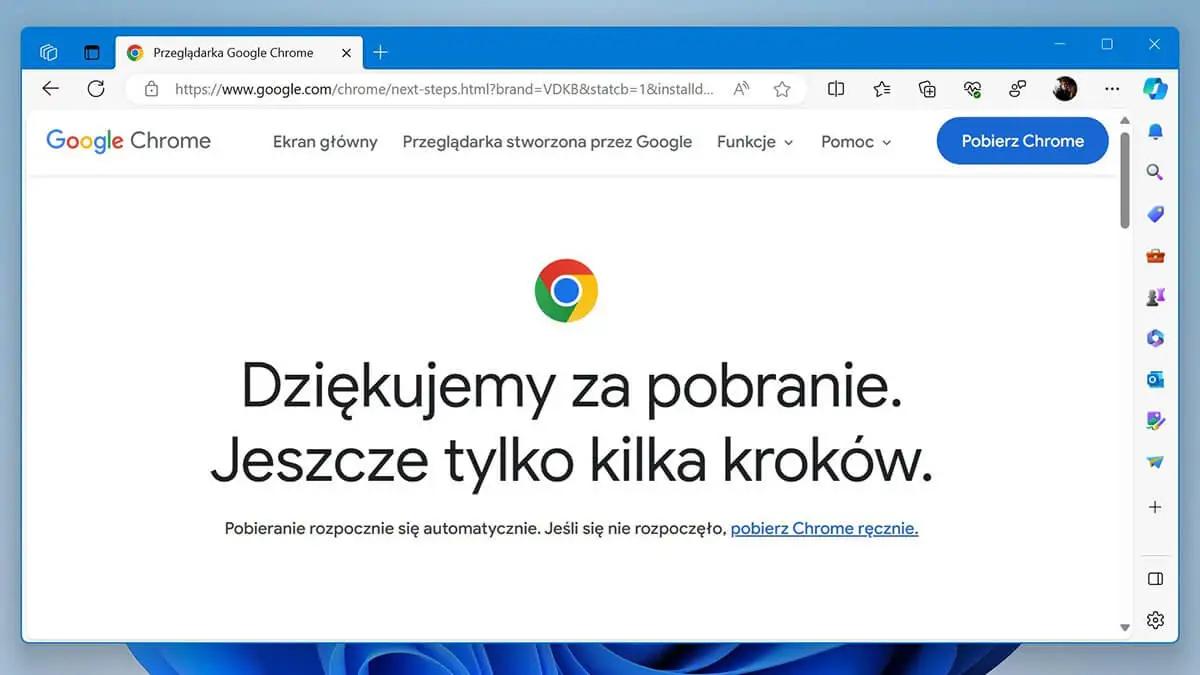This screenshot has height=675, width=1200.
Task: Select "Ekran główny" navigation item
Action: 325,141
